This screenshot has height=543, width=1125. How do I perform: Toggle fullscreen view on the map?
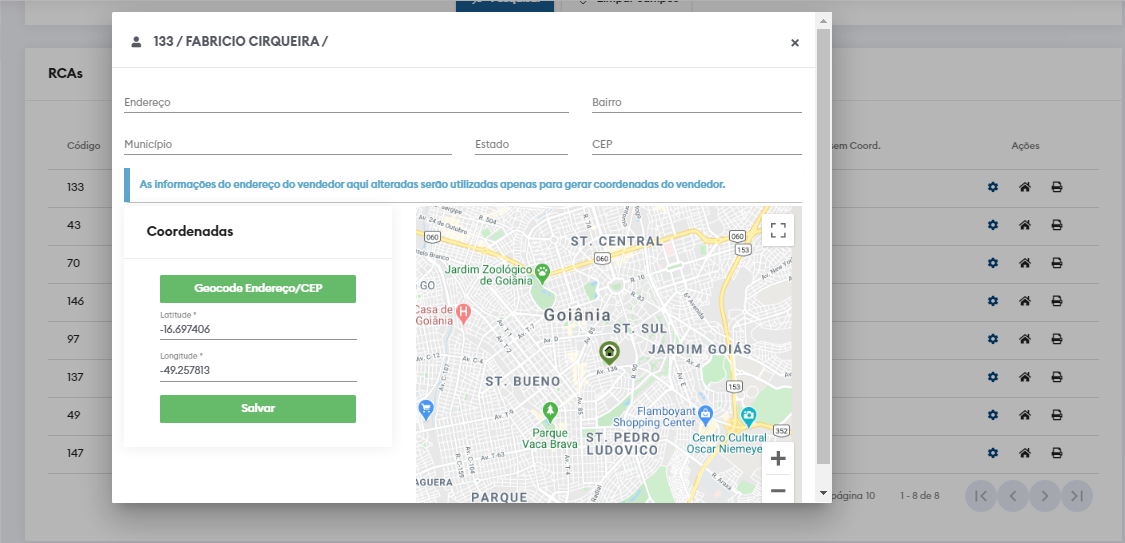(778, 231)
